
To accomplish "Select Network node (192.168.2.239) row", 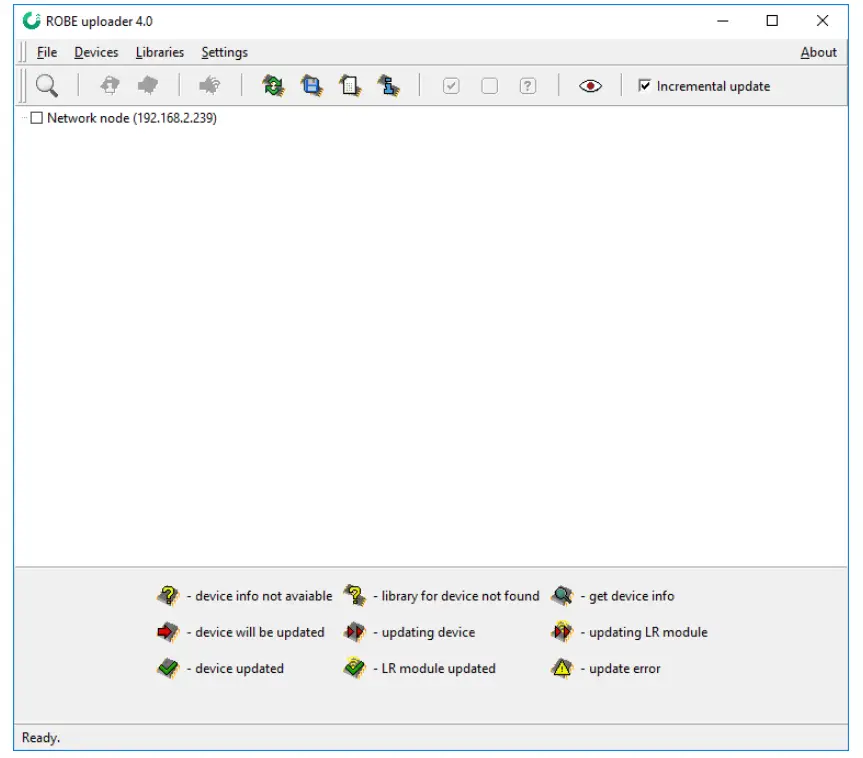I will click(x=132, y=118).
